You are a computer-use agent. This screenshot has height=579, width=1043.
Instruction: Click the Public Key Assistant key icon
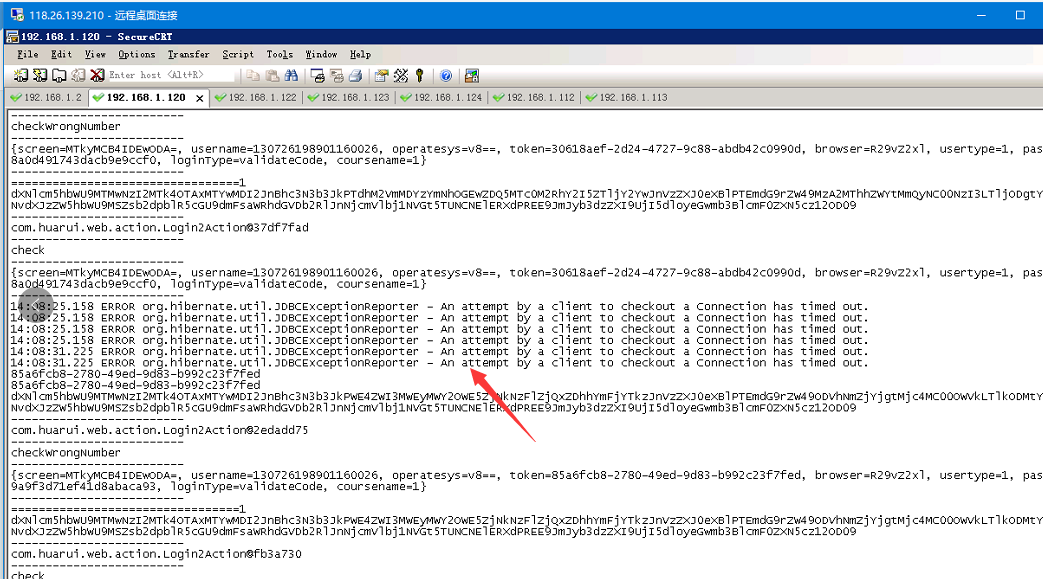coord(420,76)
